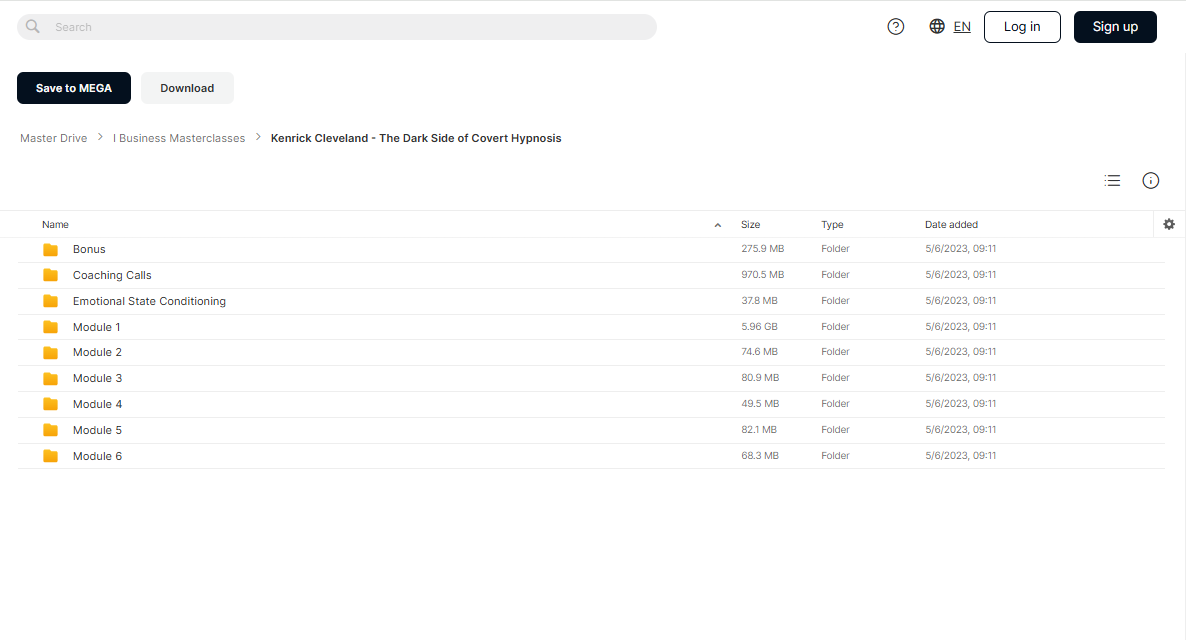The image size is (1186, 640).
Task: Select the Module 6 folder name
Action: coord(97,456)
